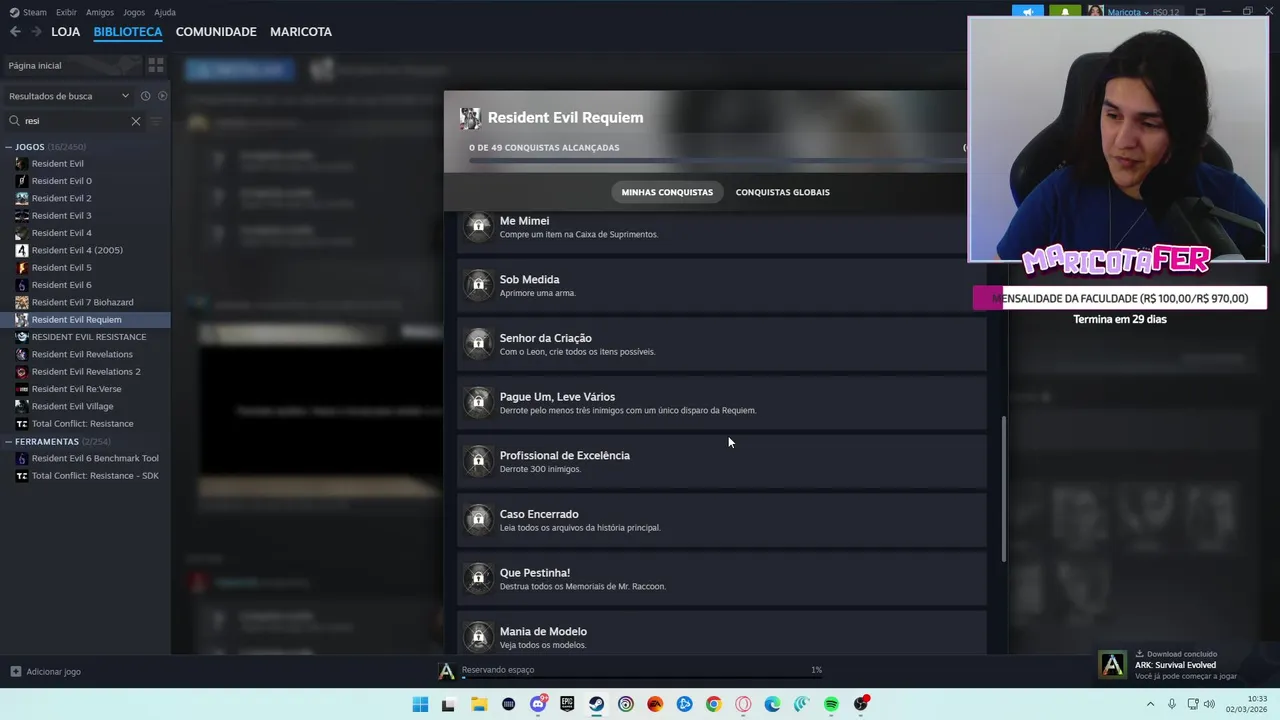Click the Que Pestinha! achievement icon

point(479,578)
